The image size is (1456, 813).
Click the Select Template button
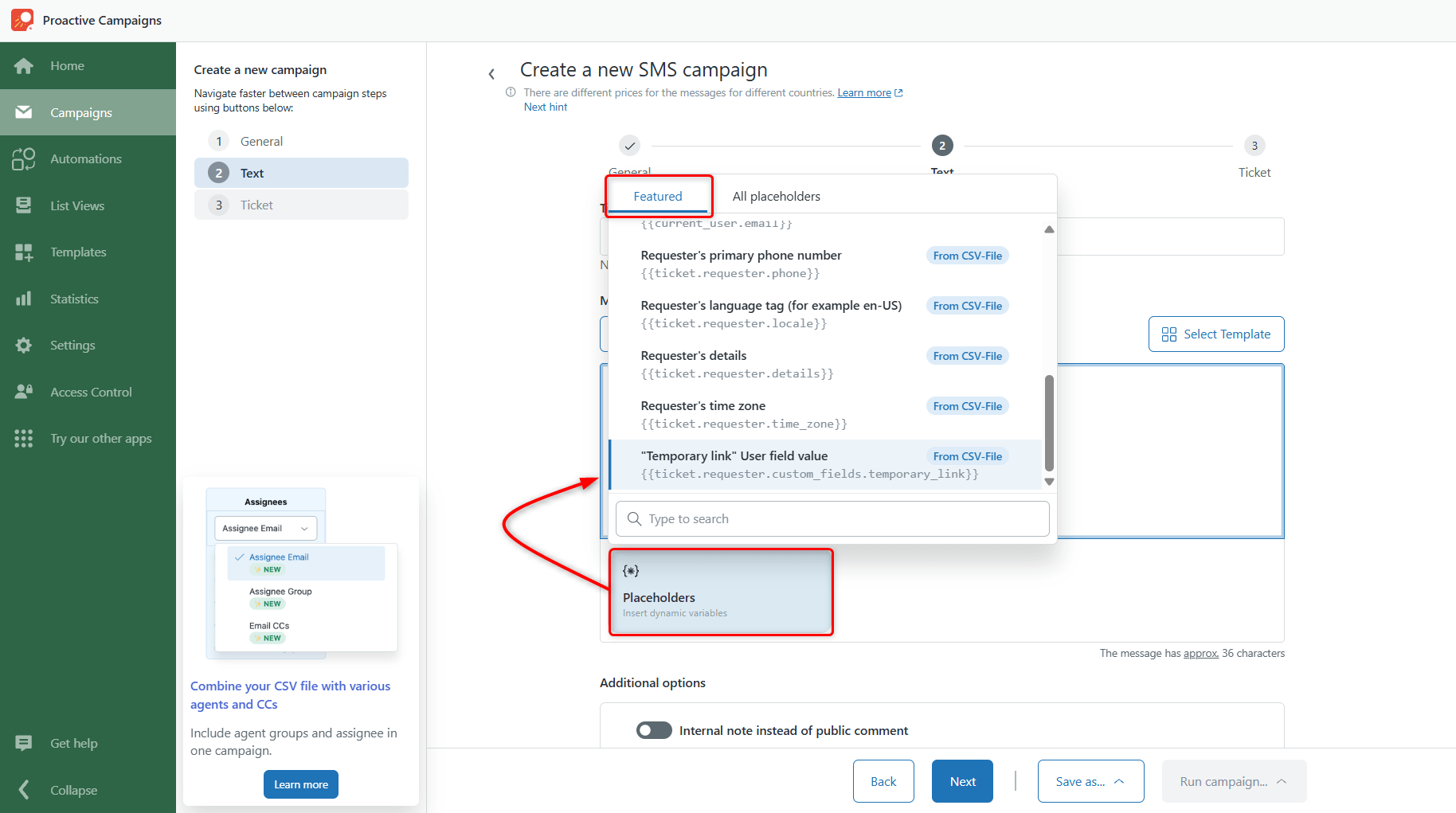point(1216,334)
